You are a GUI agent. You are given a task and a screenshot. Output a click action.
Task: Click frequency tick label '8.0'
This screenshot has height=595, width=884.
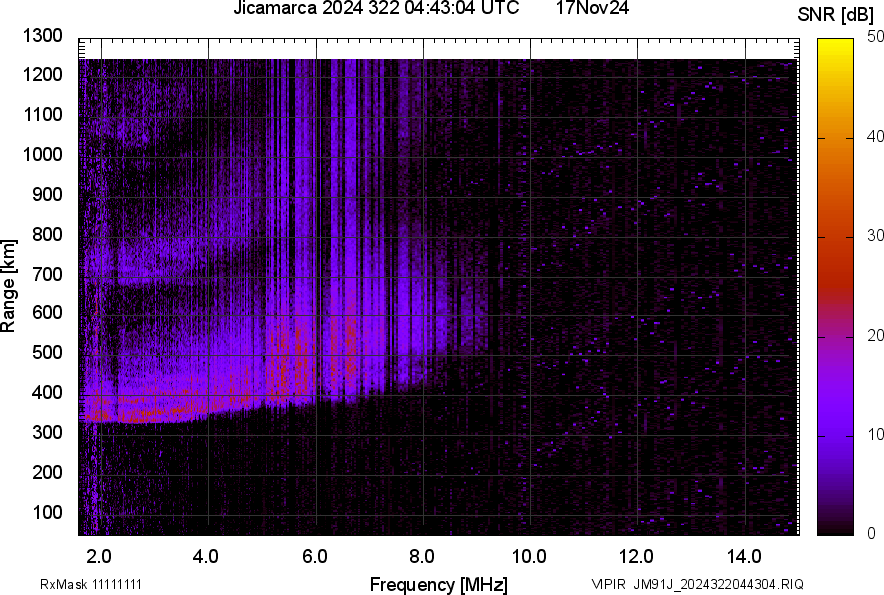tap(422, 557)
